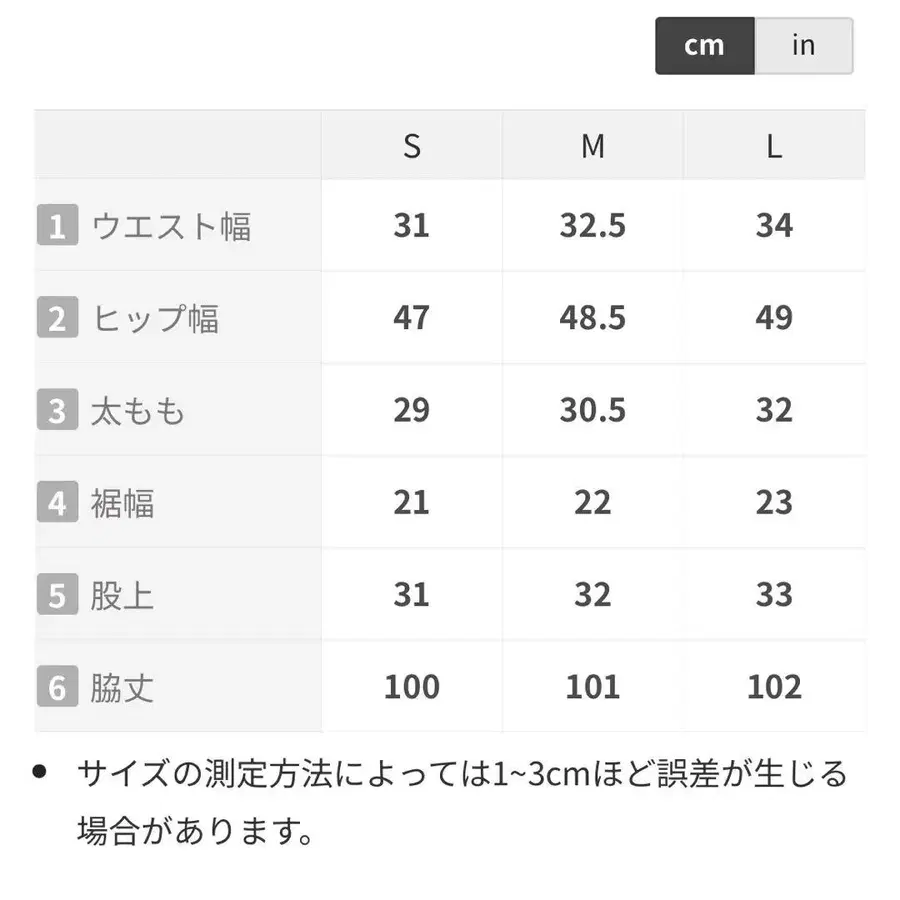Select the S size column header

(x=411, y=146)
